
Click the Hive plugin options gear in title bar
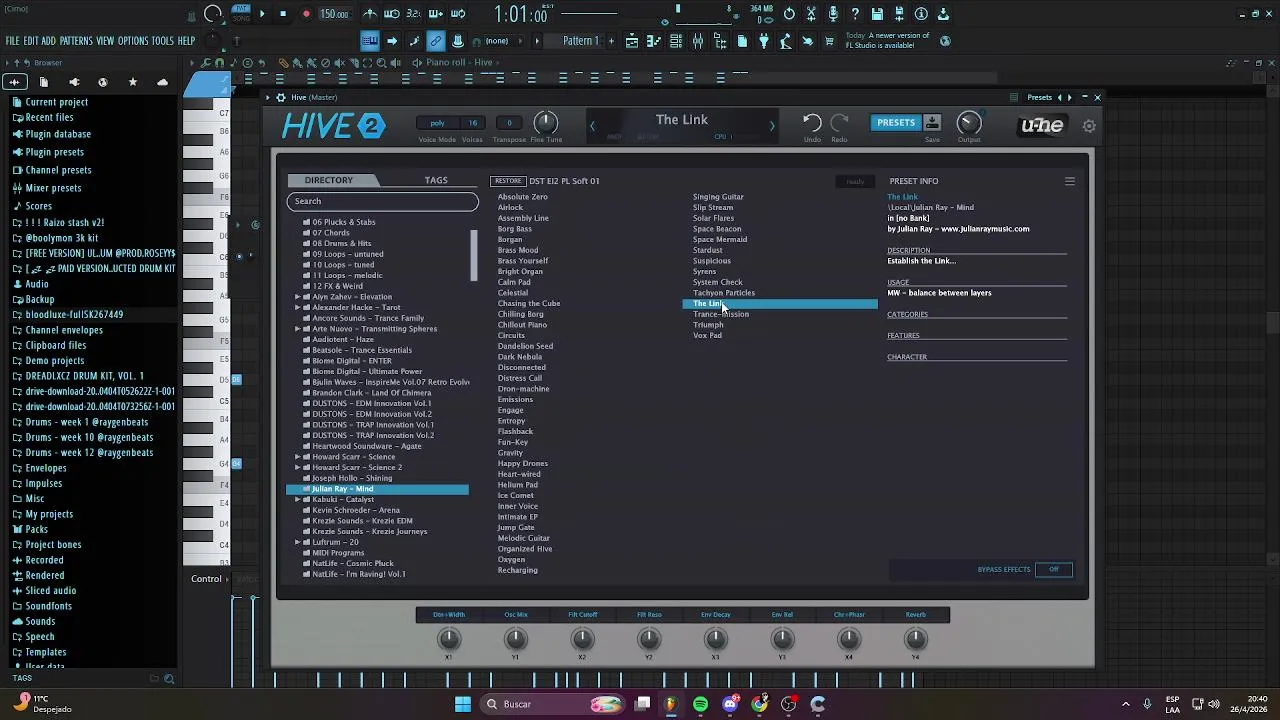click(281, 97)
